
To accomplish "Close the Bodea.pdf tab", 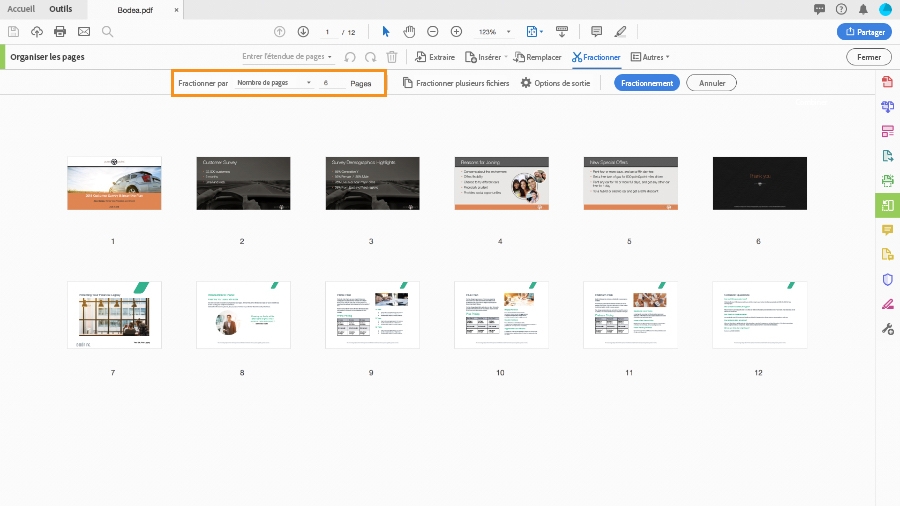I will pos(176,10).
